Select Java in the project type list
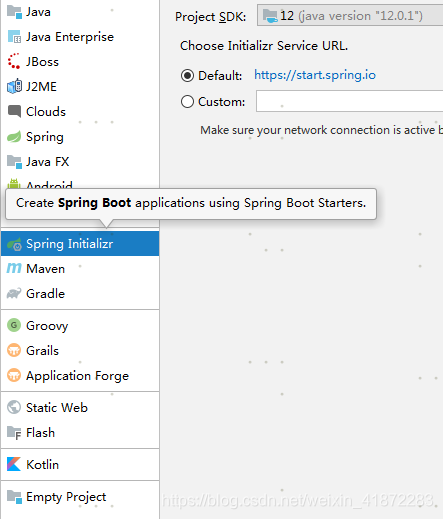Screen dimensions: 443x519 pos(80,12)
